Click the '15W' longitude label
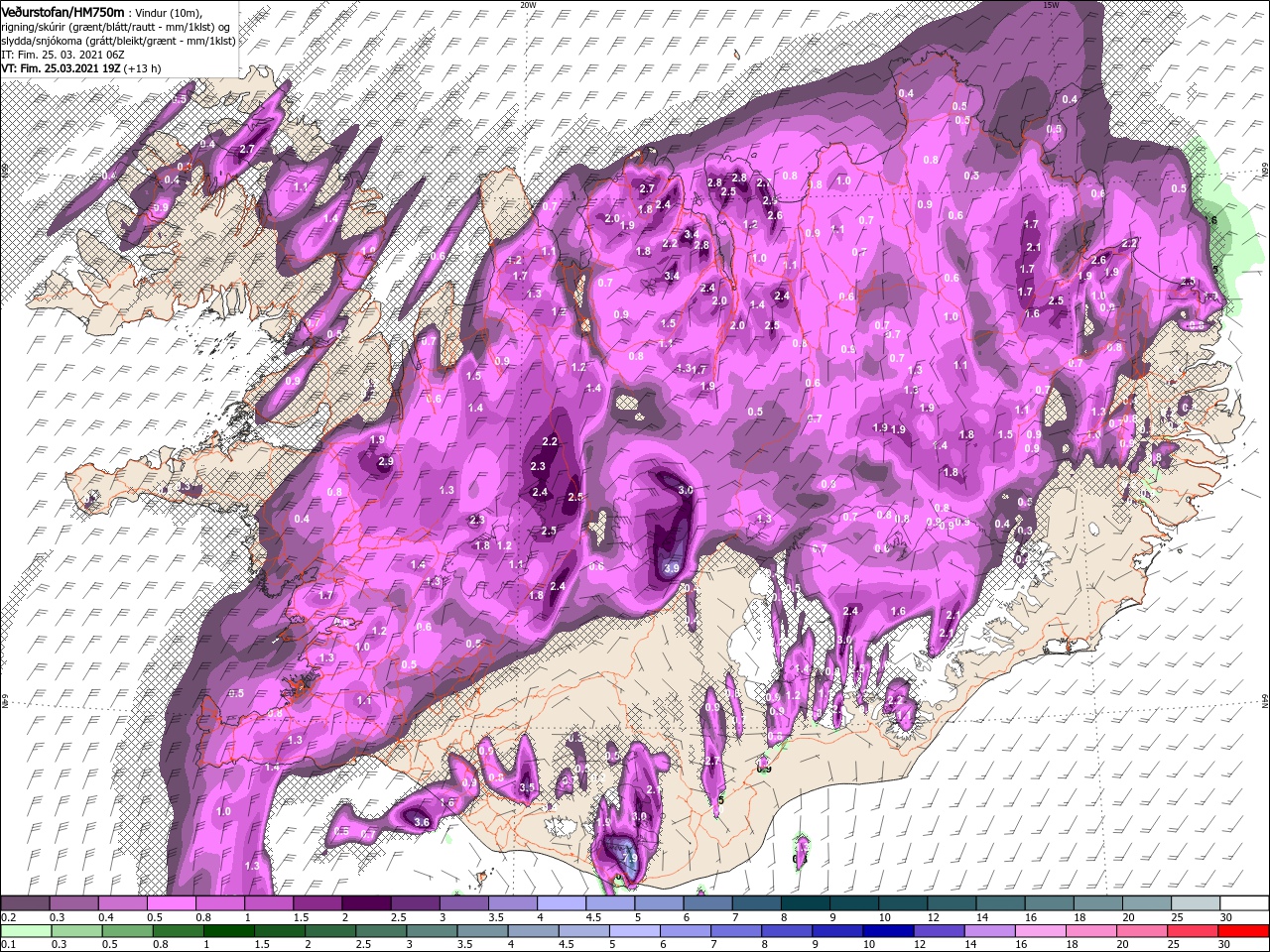 tap(1052, 5)
